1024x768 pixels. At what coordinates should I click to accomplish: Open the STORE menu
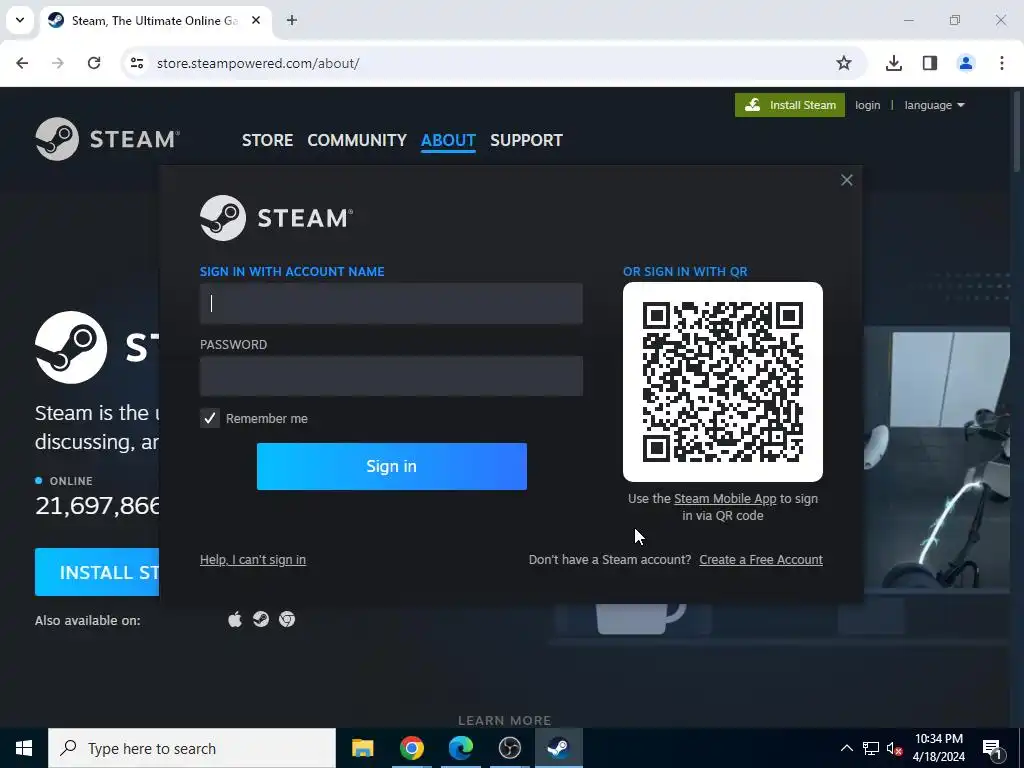coord(267,140)
